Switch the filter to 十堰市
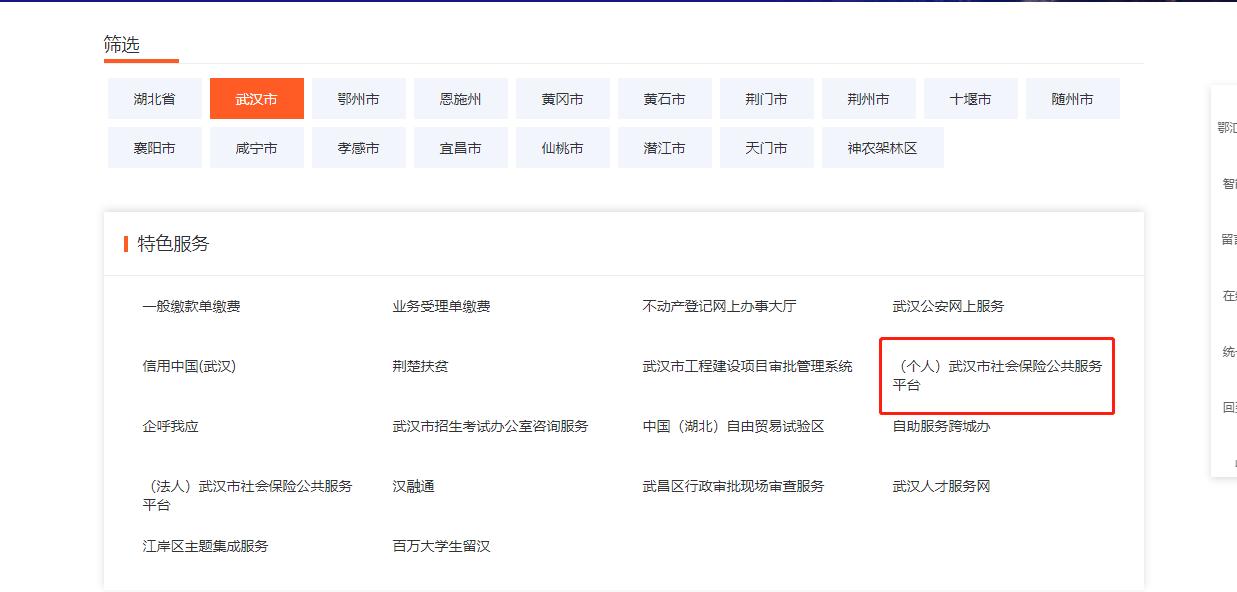 point(970,98)
